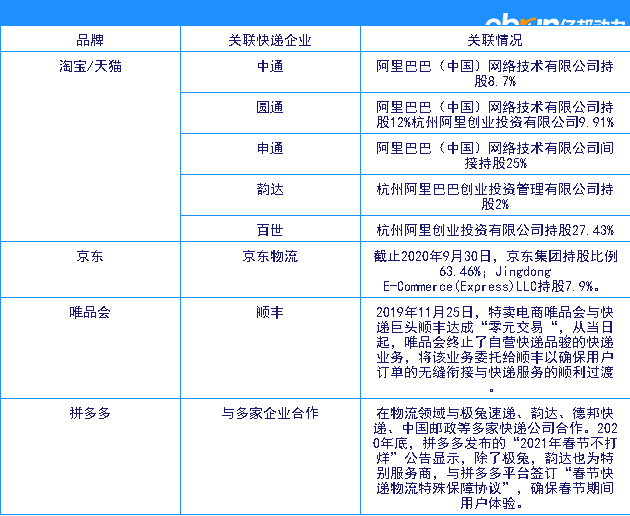Click the 京东 brand cell
This screenshot has width=630, height=516.
point(90,256)
